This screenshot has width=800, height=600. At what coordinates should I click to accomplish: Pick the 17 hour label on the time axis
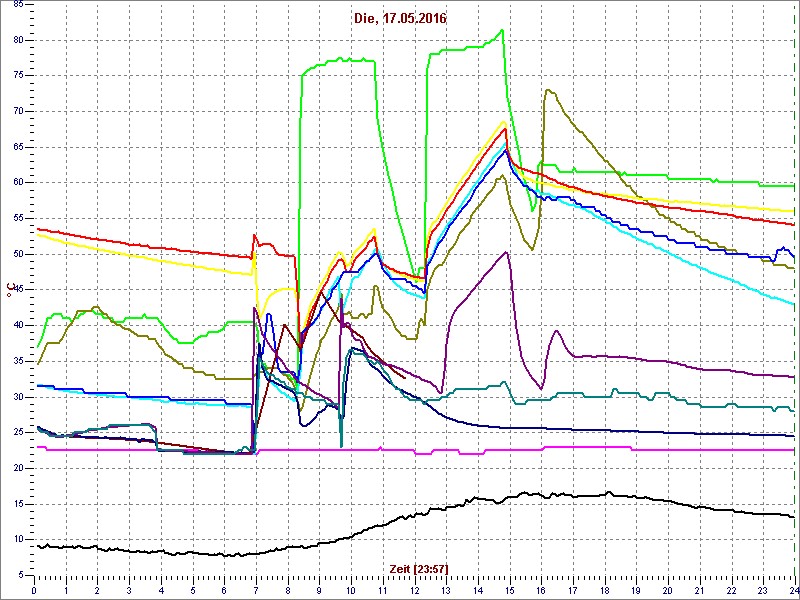[x=572, y=590]
